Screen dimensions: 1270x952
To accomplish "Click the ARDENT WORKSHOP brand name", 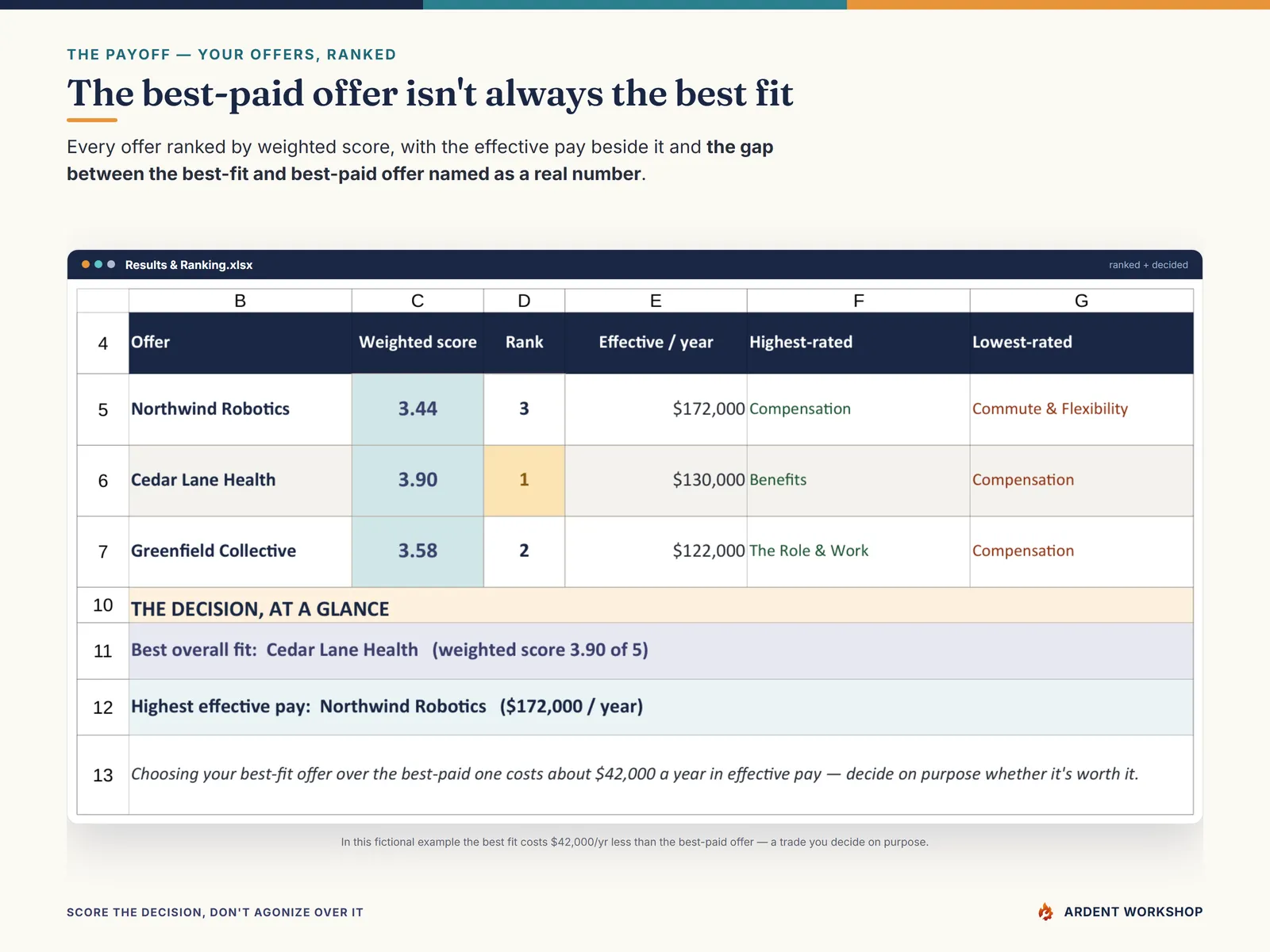I will pos(1133,912).
